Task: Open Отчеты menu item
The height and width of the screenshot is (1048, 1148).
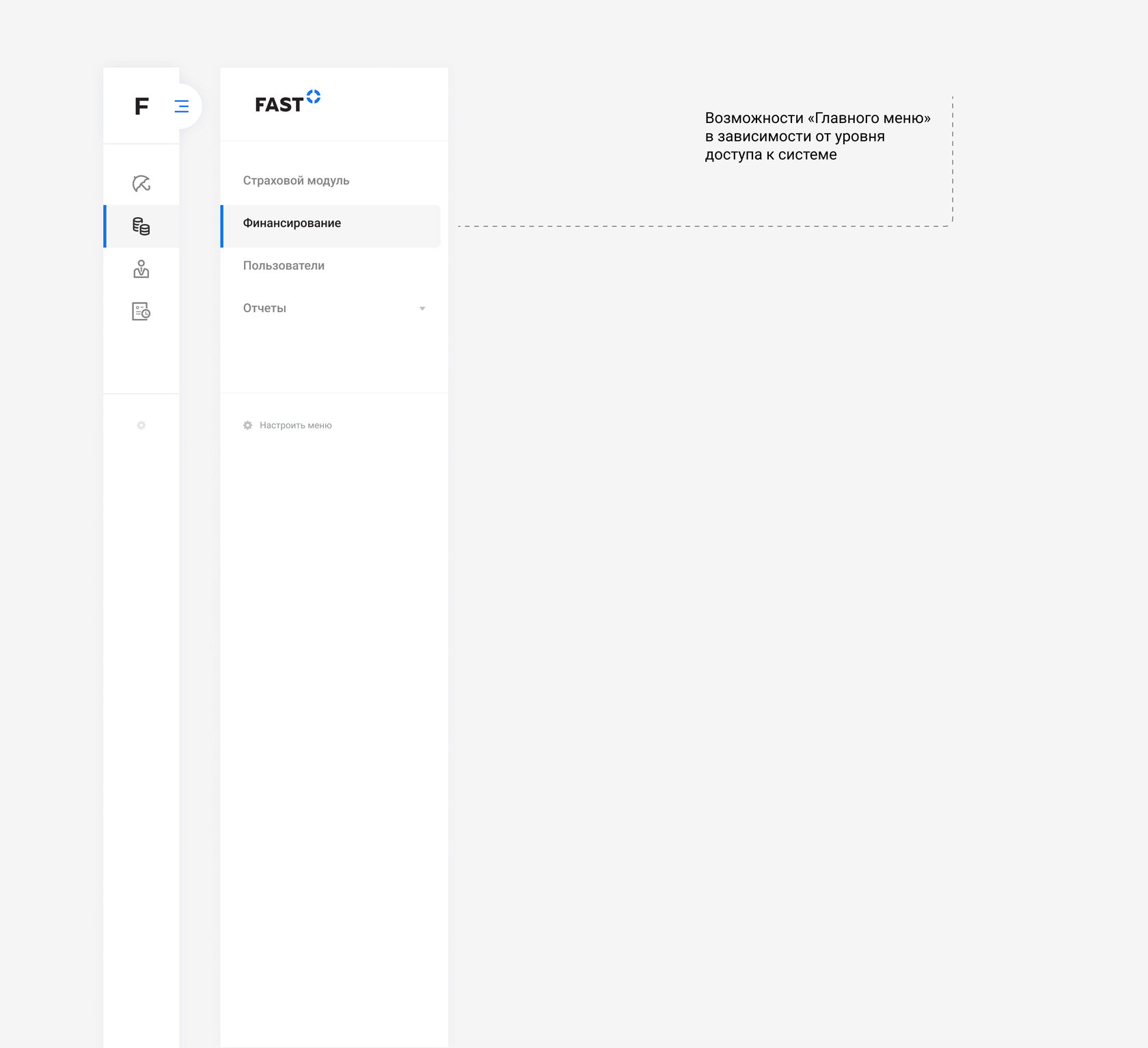Action: click(x=330, y=308)
